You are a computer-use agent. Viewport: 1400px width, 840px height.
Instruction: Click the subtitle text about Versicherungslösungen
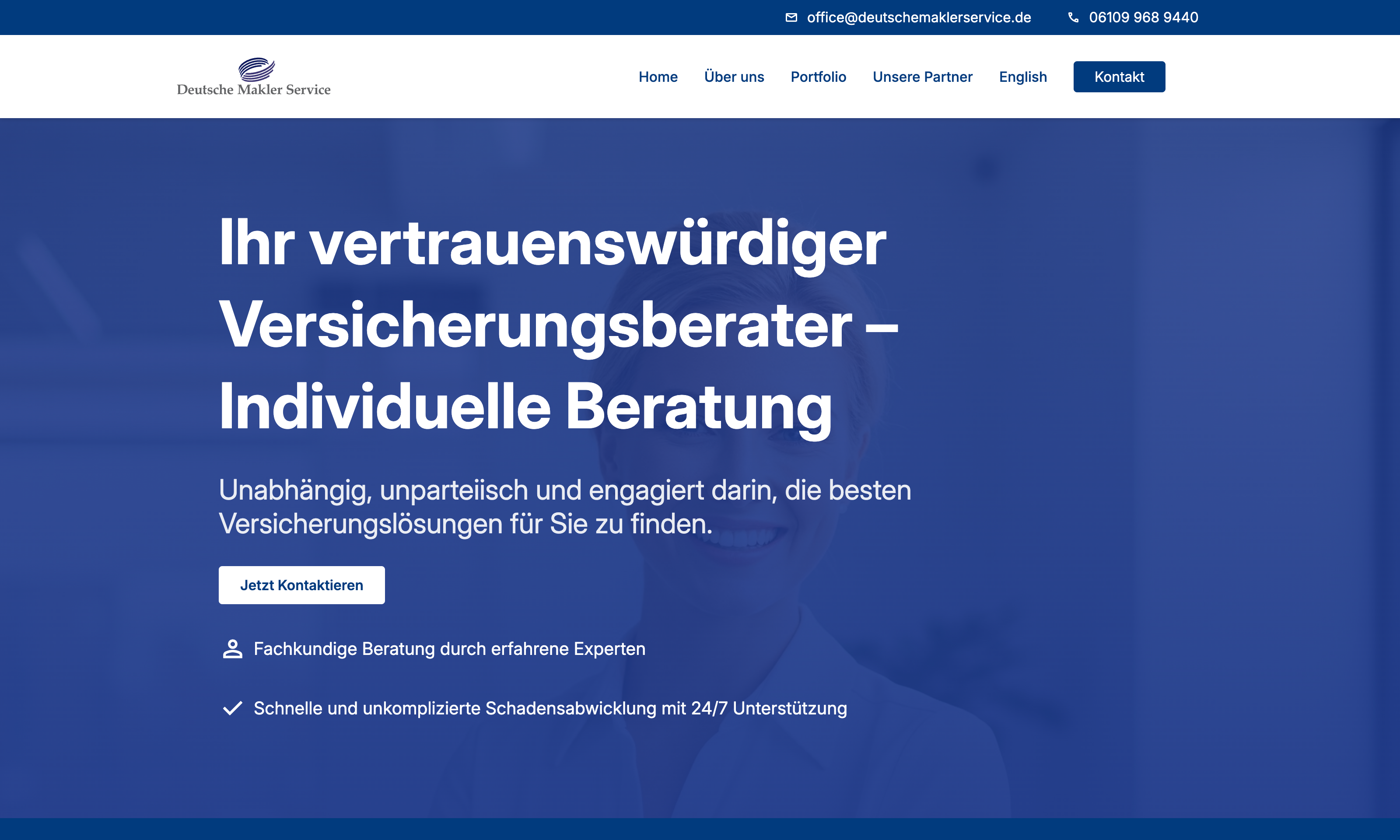[x=565, y=508]
